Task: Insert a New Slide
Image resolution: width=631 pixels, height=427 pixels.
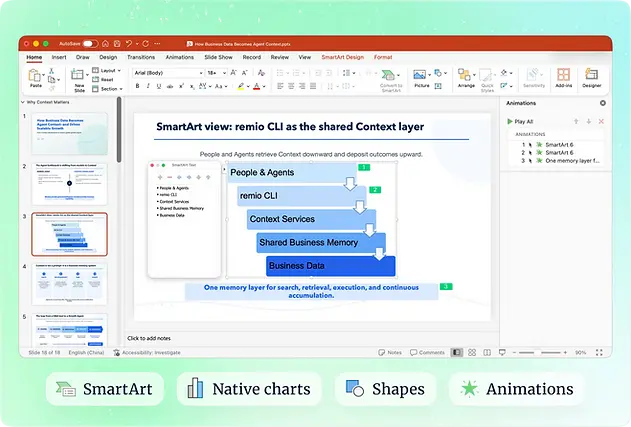Action: point(77,80)
